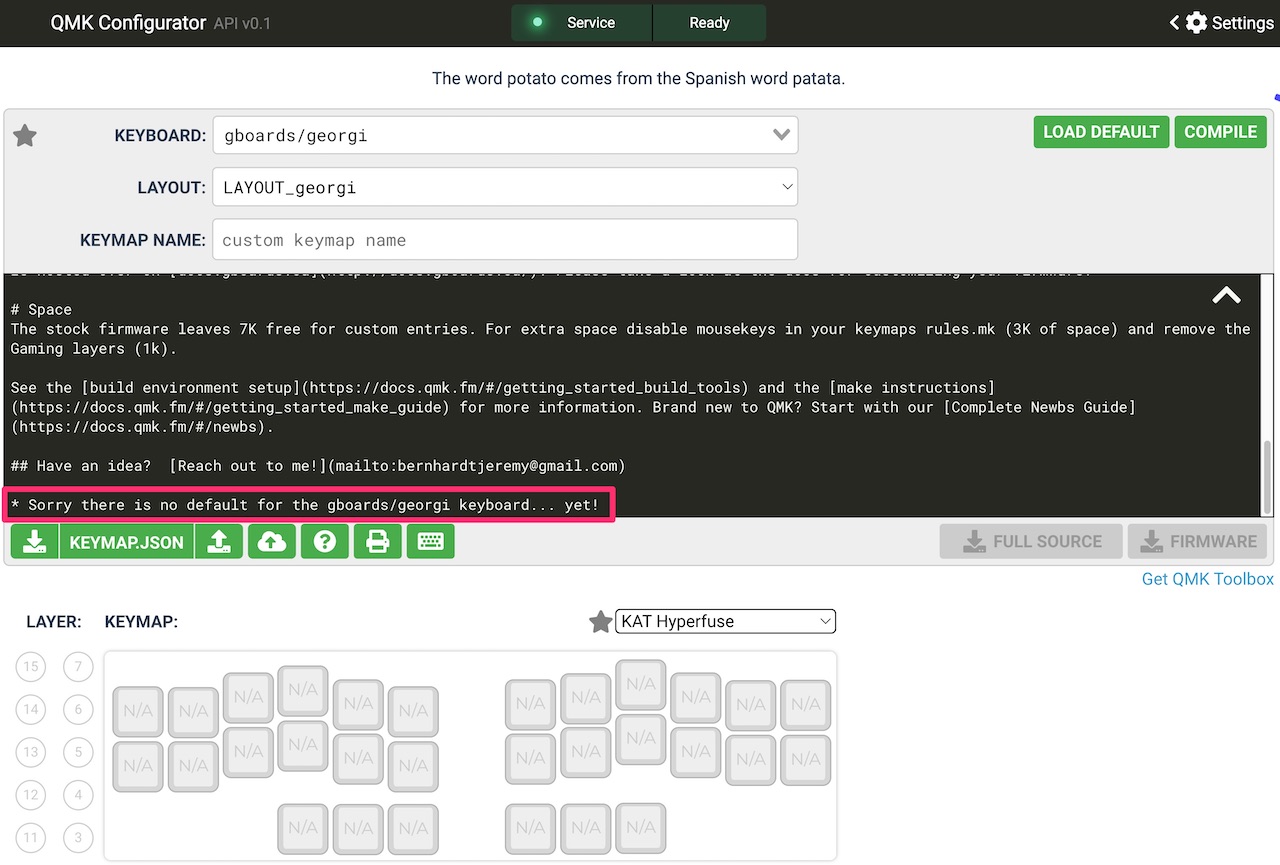Select layer 11
This screenshot has height=865, width=1280.
pyautogui.click(x=31, y=838)
